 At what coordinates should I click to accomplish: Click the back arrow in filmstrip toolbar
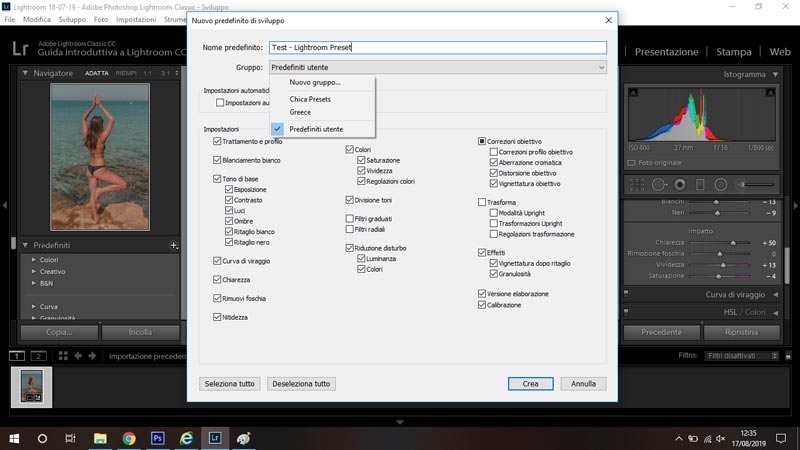point(78,356)
